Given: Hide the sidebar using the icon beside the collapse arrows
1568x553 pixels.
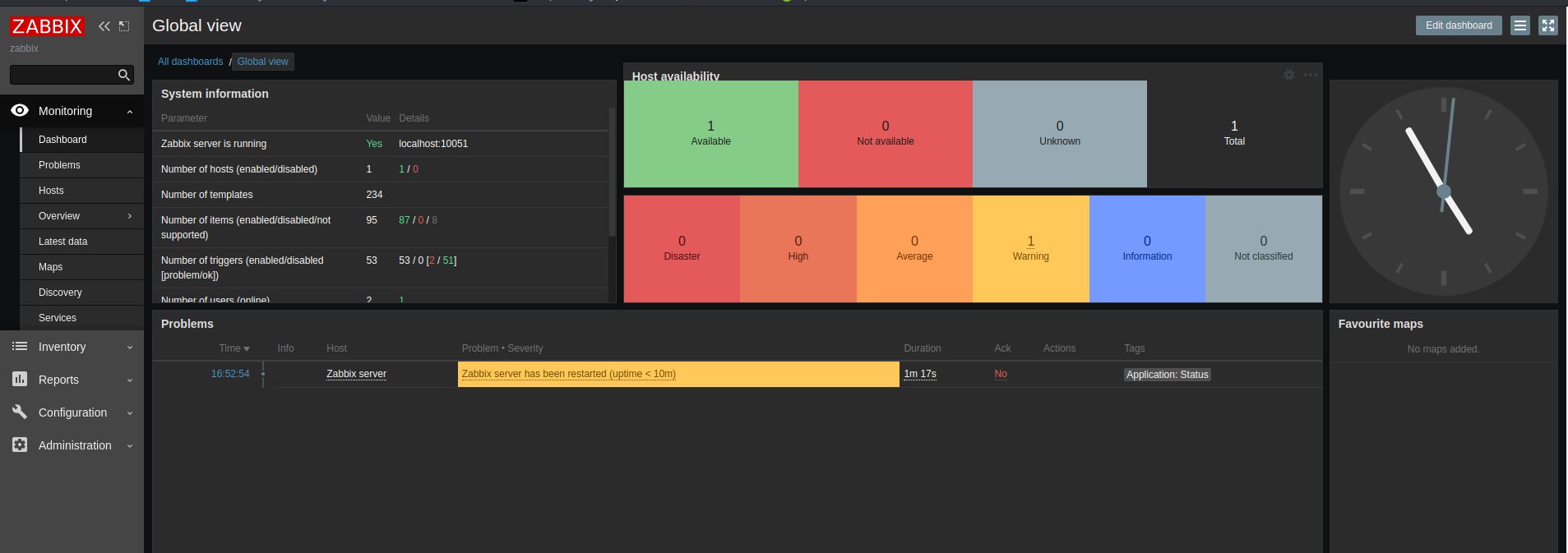Looking at the screenshot, I should click(x=124, y=26).
